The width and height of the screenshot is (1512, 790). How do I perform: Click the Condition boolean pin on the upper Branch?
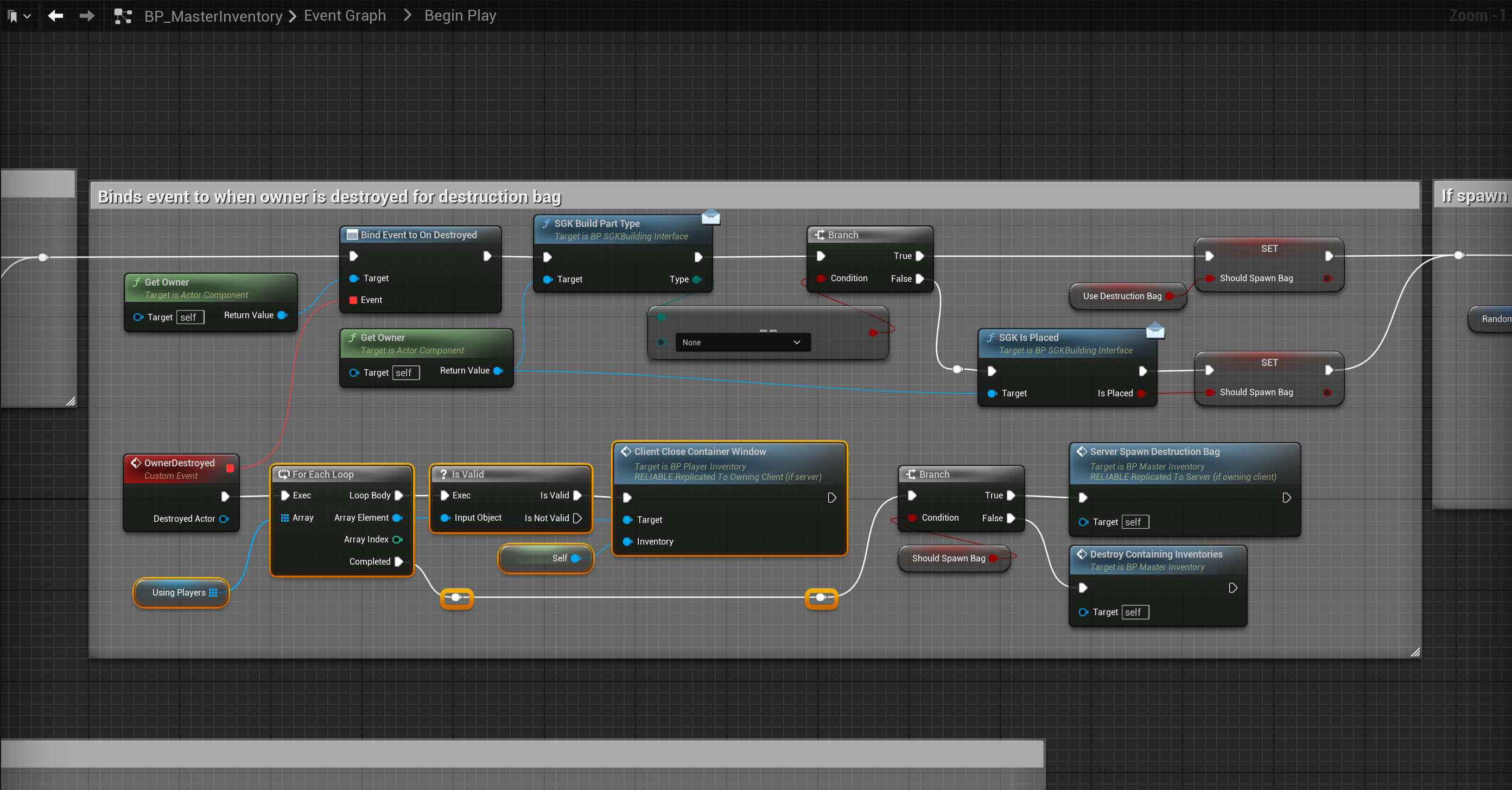click(x=821, y=279)
